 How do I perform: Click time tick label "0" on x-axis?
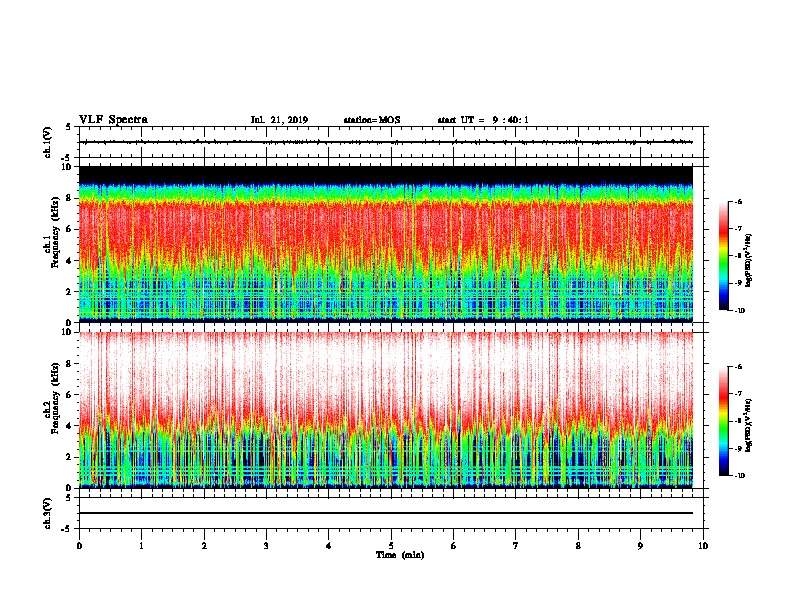pos(79,546)
